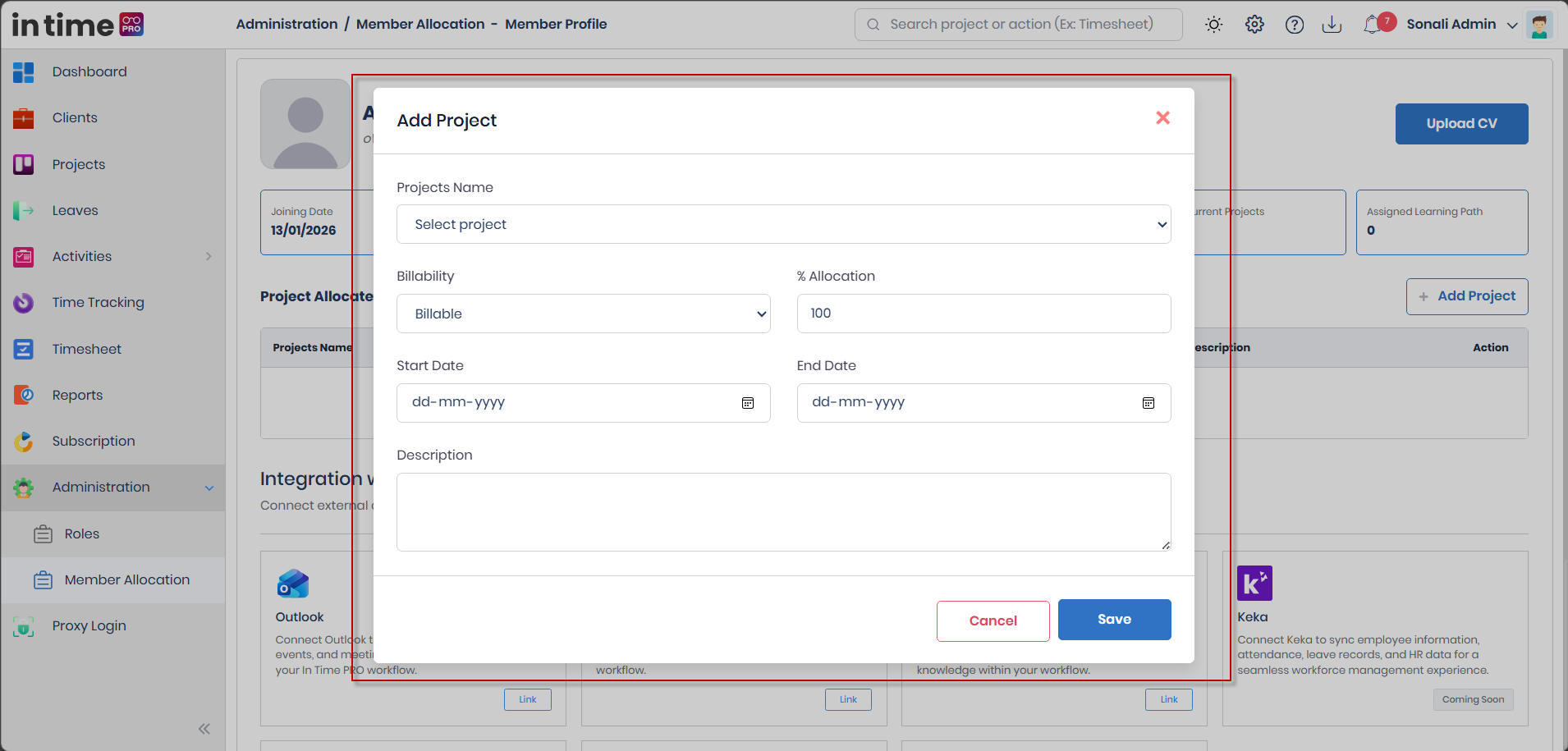Click the search project or action field
This screenshot has height=751, width=1568.
(x=1018, y=25)
